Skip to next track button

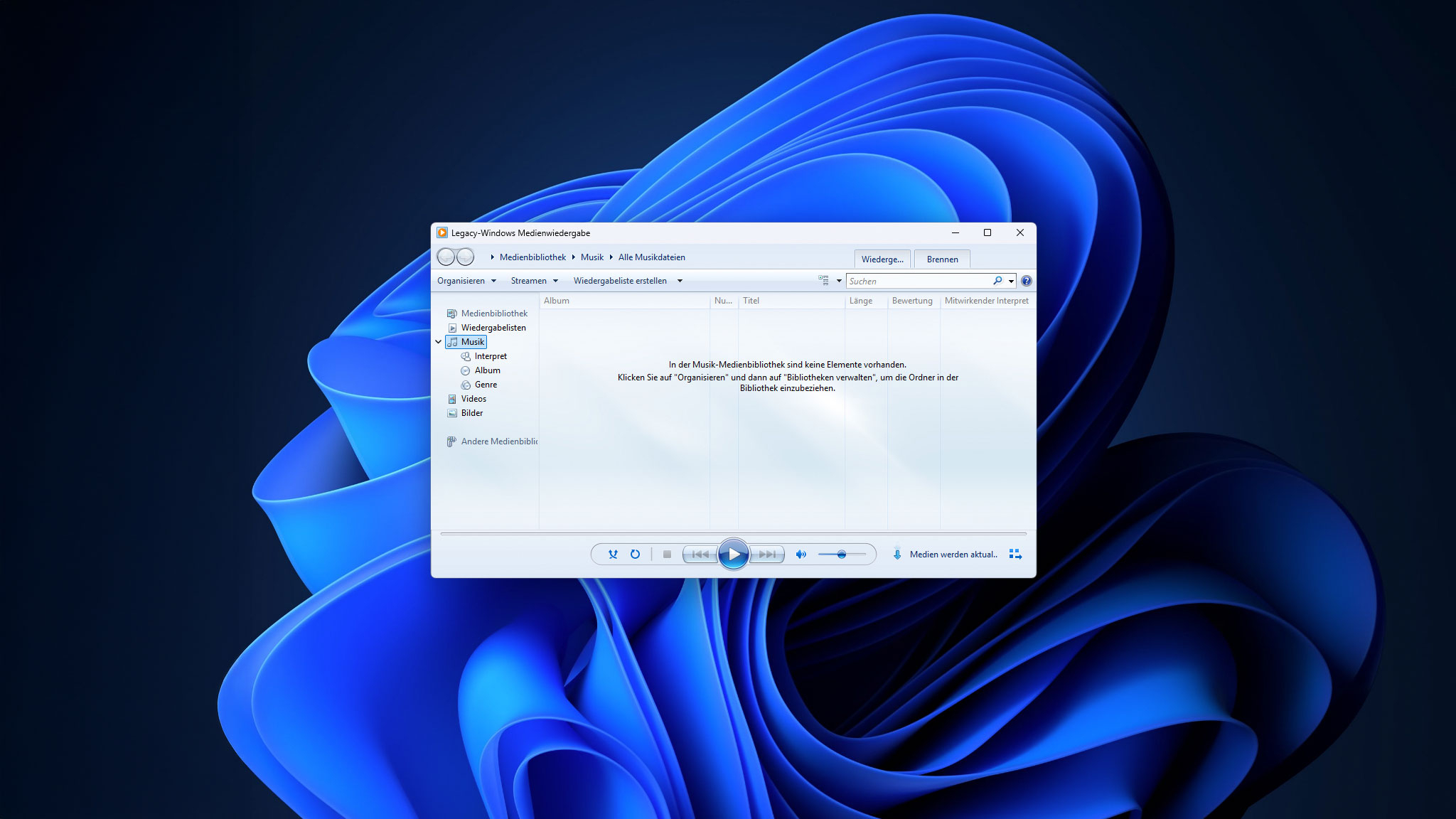(x=767, y=555)
